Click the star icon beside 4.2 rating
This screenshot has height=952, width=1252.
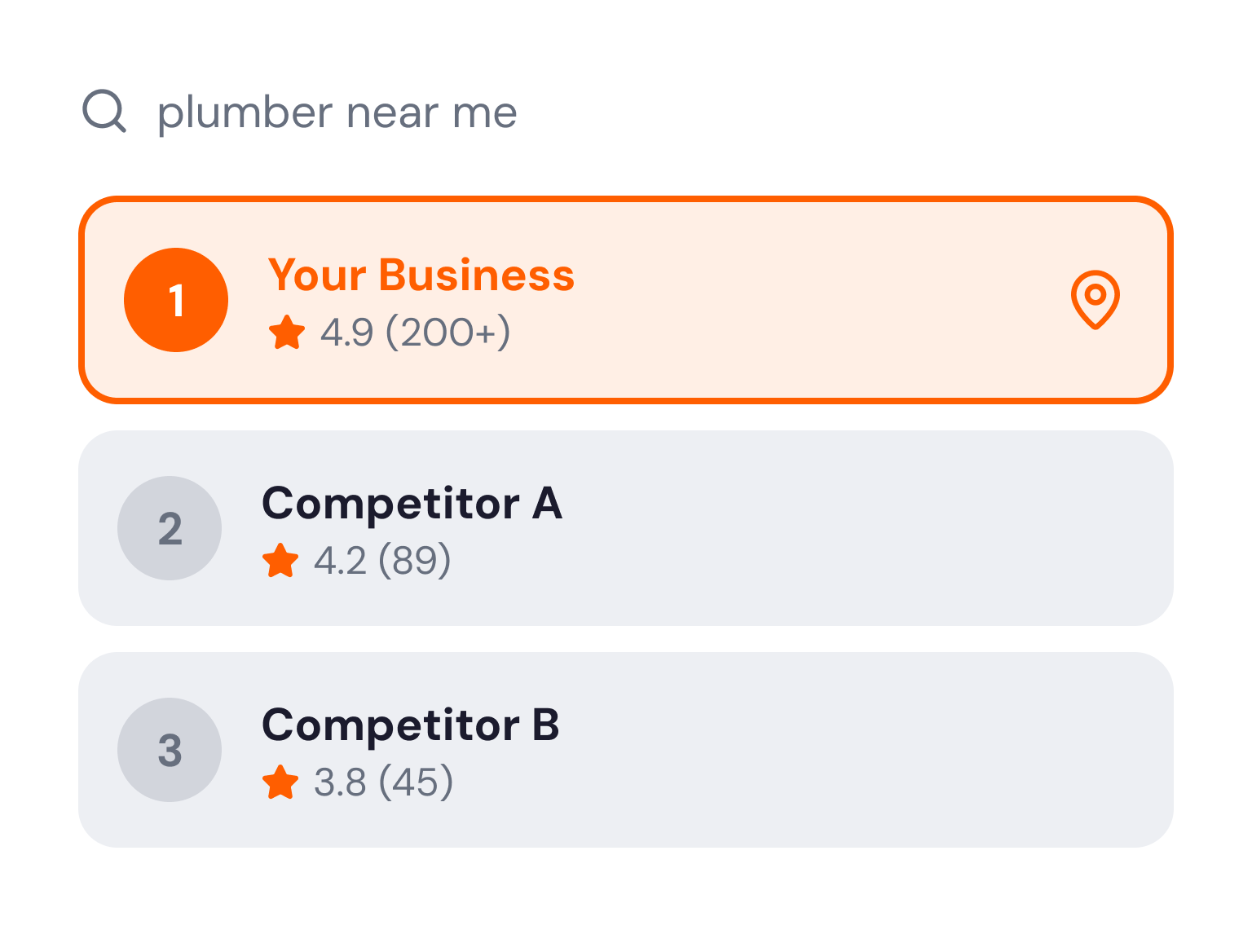pos(280,561)
